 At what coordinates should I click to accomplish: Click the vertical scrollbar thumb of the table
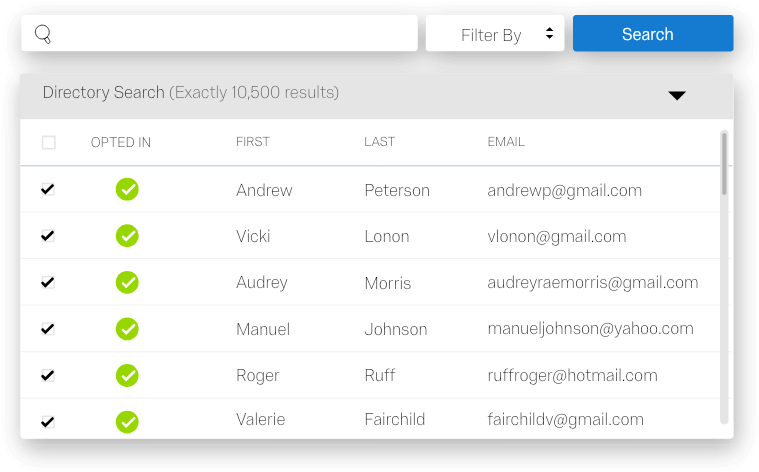coord(724,164)
